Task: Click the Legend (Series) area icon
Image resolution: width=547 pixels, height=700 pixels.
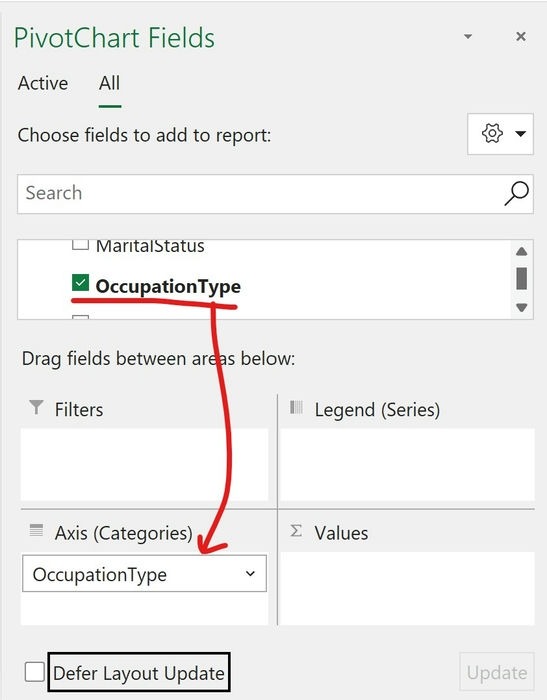Action: (x=296, y=407)
